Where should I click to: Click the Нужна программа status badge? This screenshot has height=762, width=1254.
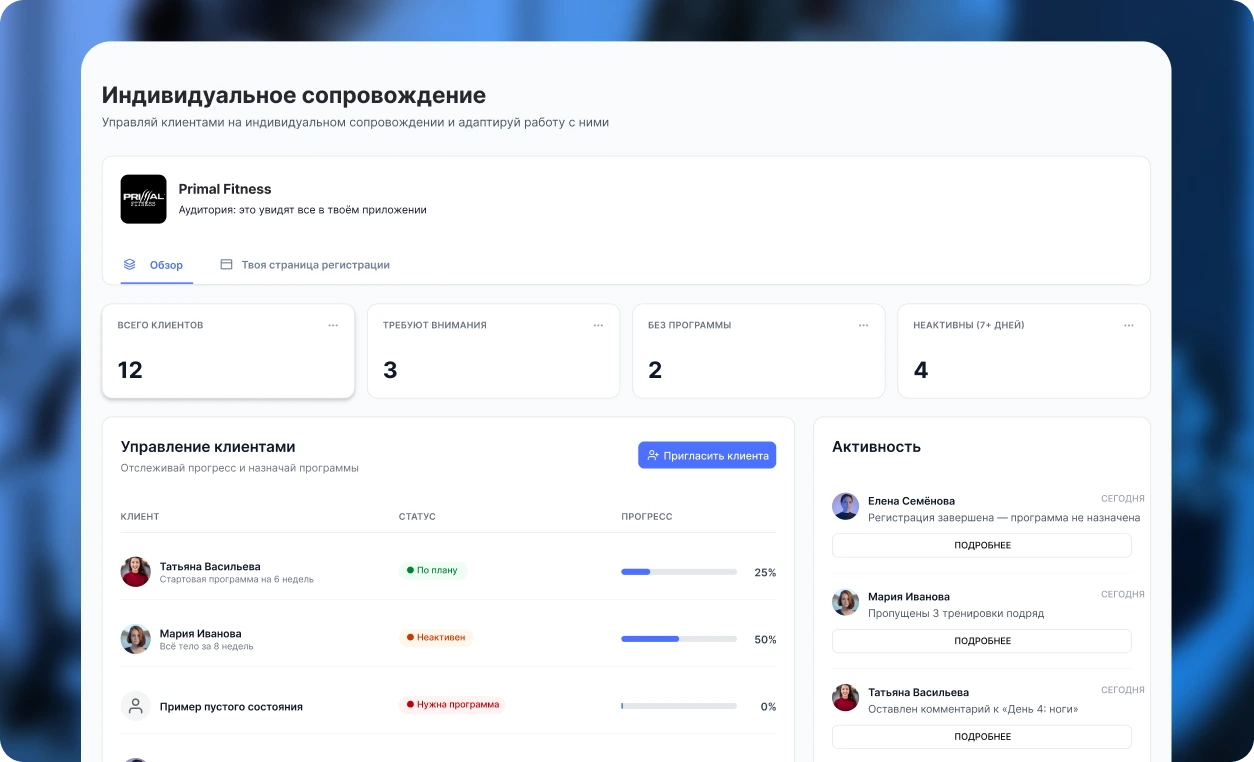click(x=452, y=704)
